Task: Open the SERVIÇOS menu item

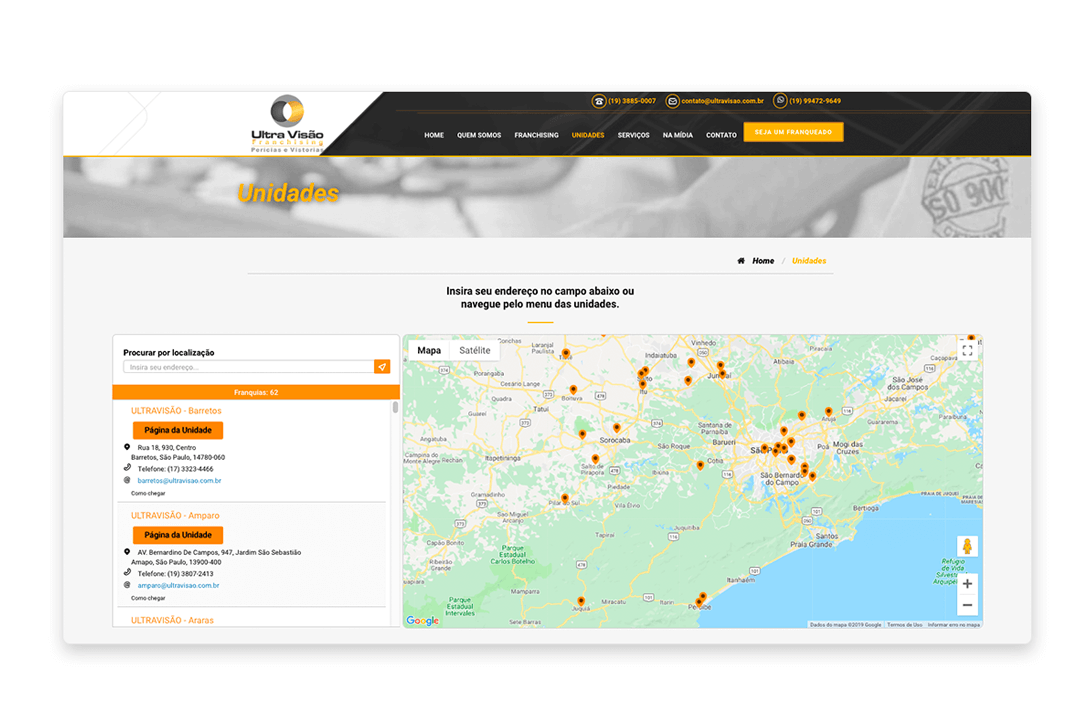Action: tap(633, 134)
